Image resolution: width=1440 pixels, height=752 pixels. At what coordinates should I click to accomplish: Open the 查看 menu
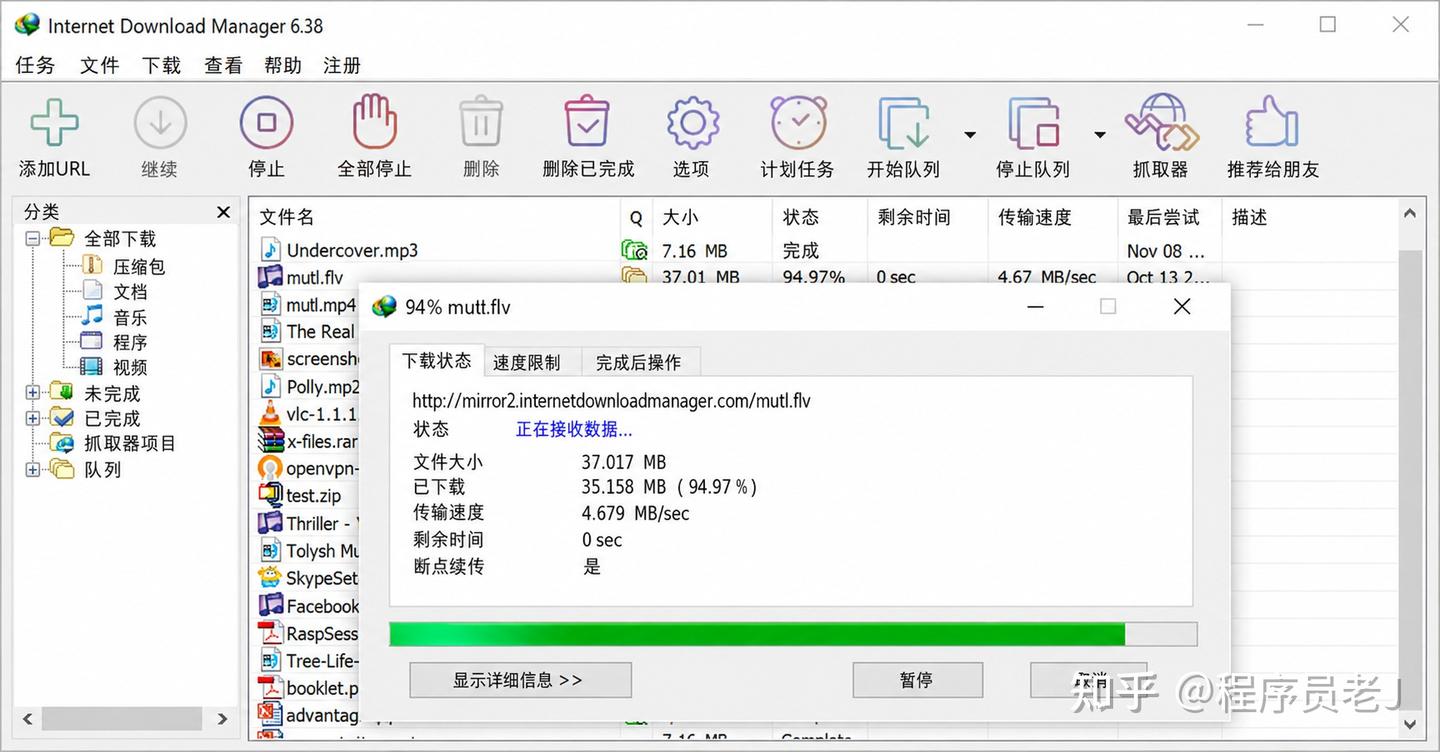tap(223, 65)
